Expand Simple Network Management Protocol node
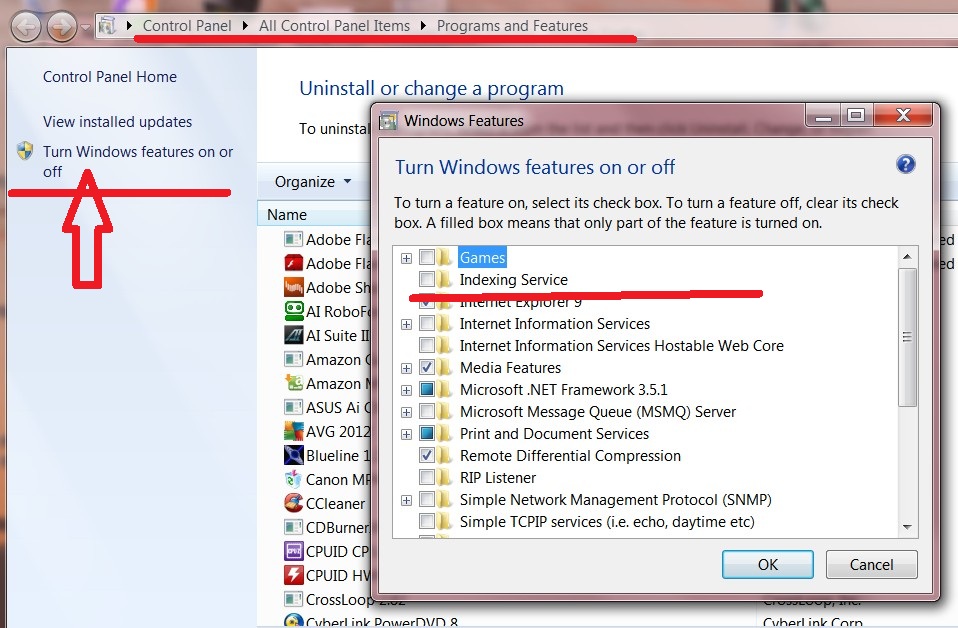958x628 pixels. pyautogui.click(x=406, y=500)
